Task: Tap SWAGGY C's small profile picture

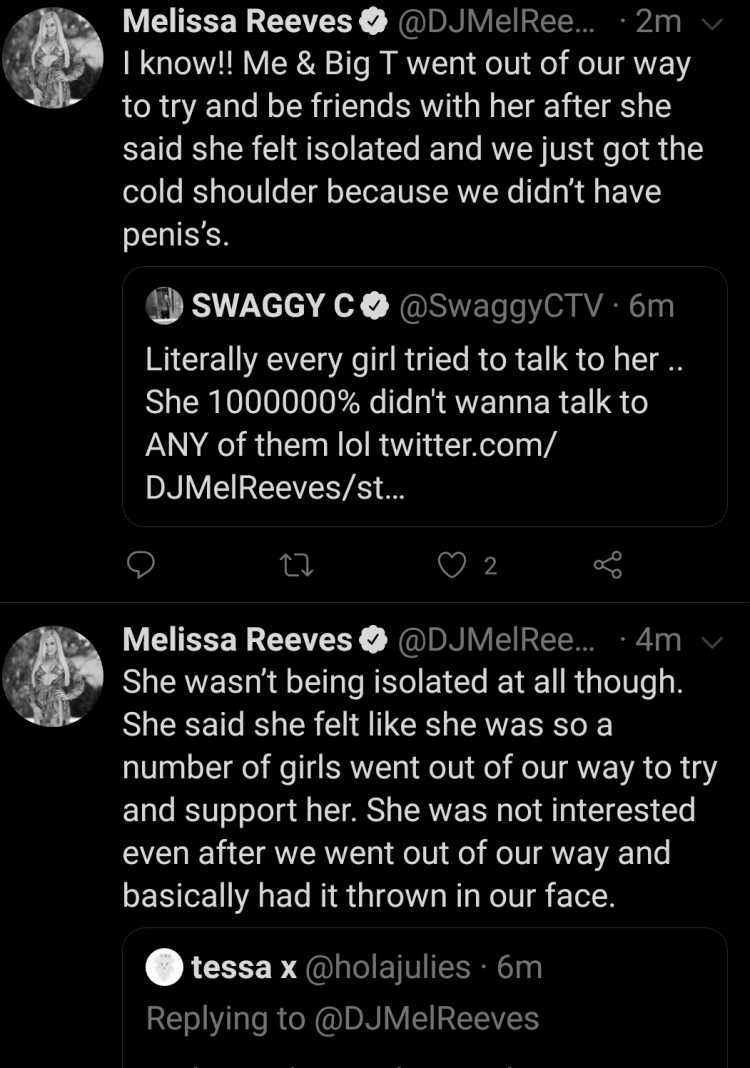Action: coord(164,305)
